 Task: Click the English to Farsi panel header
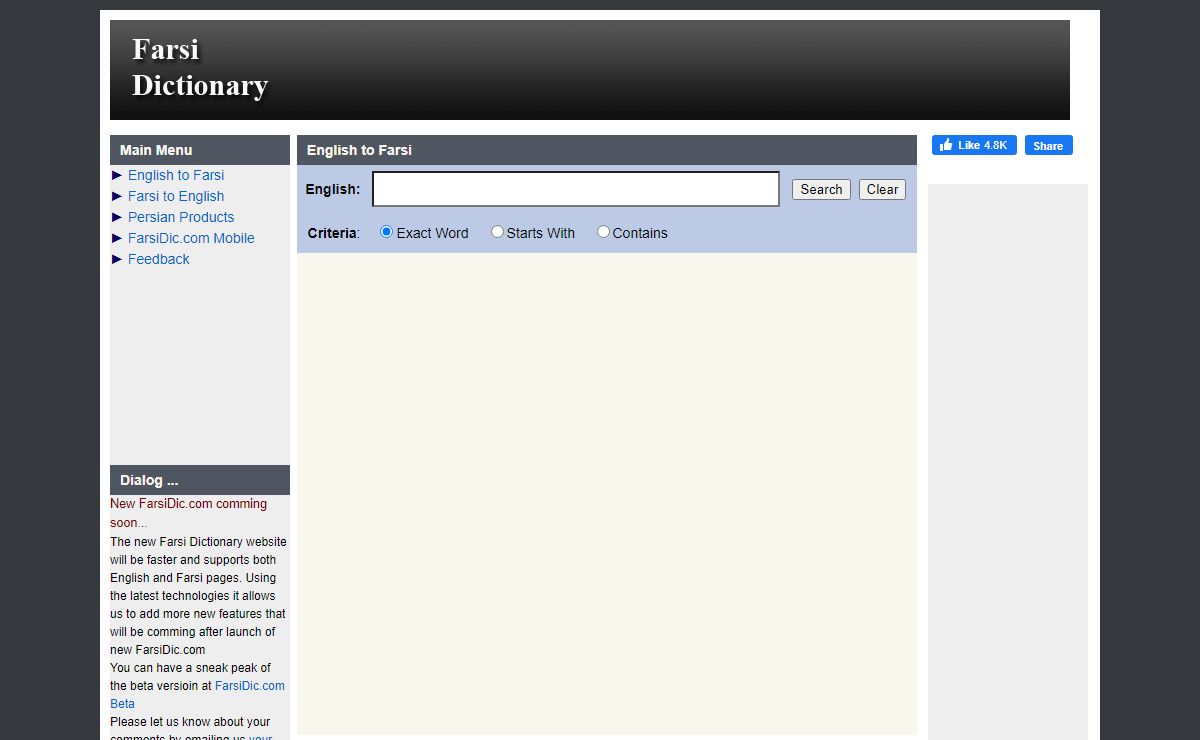point(607,150)
